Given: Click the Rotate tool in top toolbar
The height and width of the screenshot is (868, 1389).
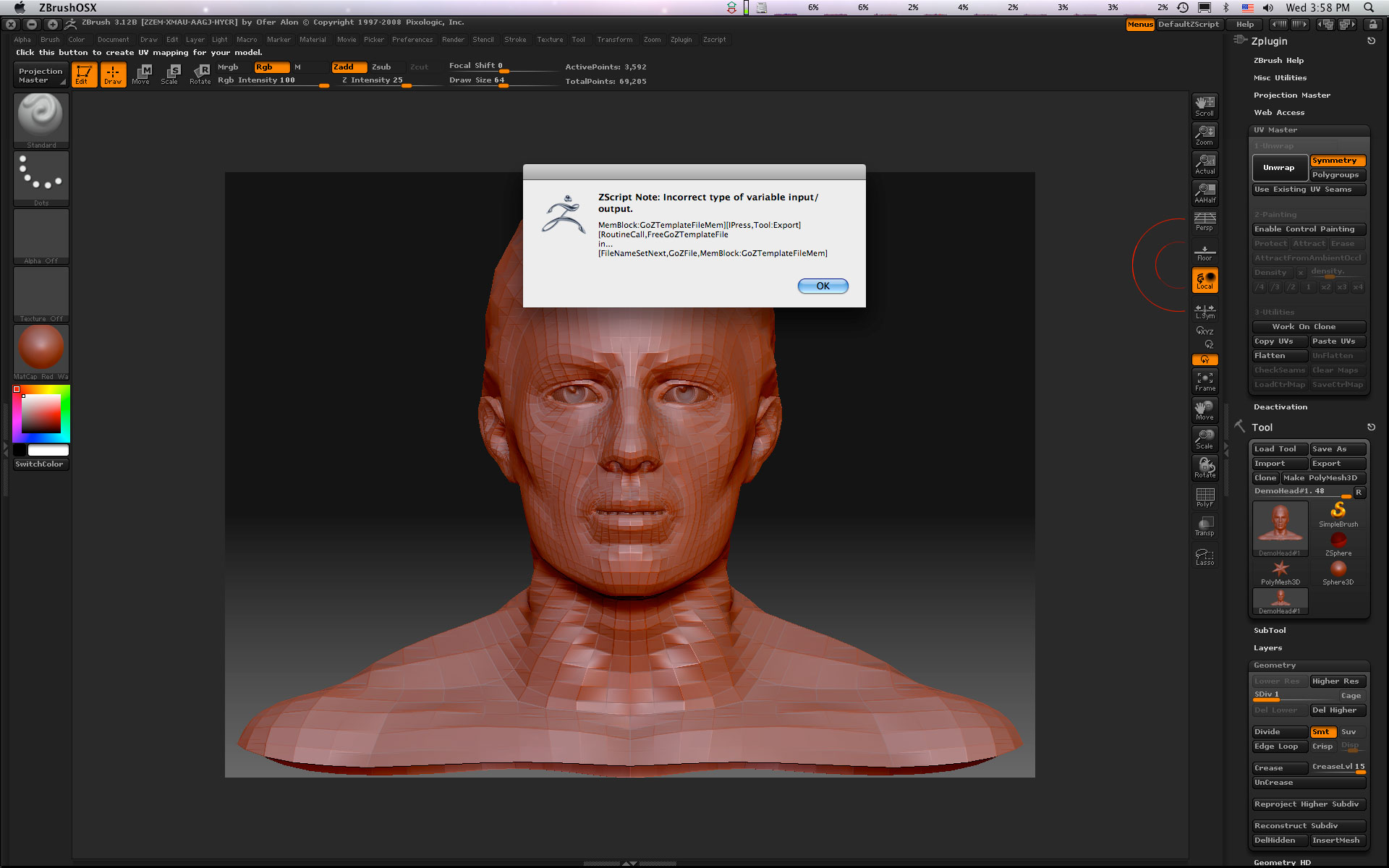Looking at the screenshot, I should coord(200,74).
